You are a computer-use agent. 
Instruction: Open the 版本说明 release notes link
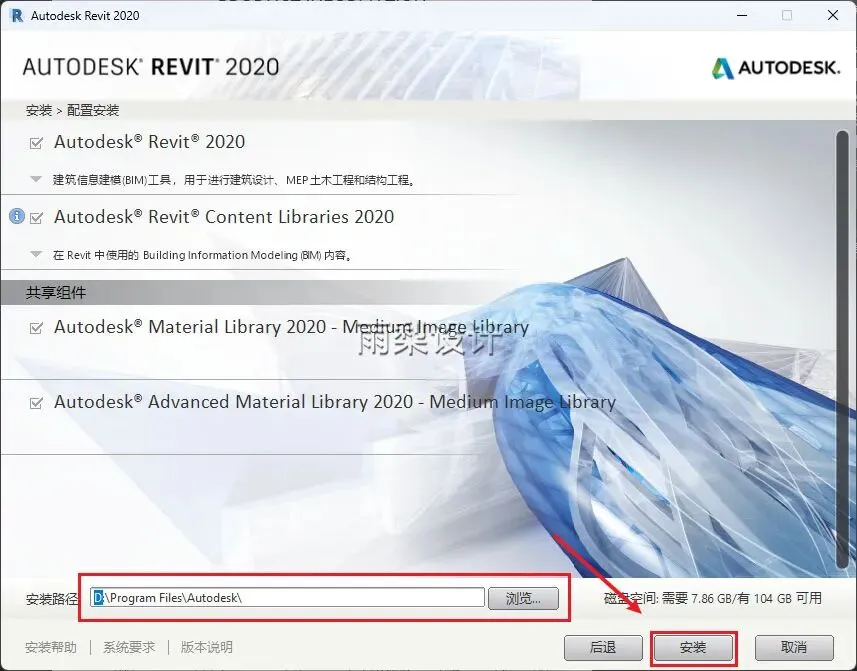(207, 648)
